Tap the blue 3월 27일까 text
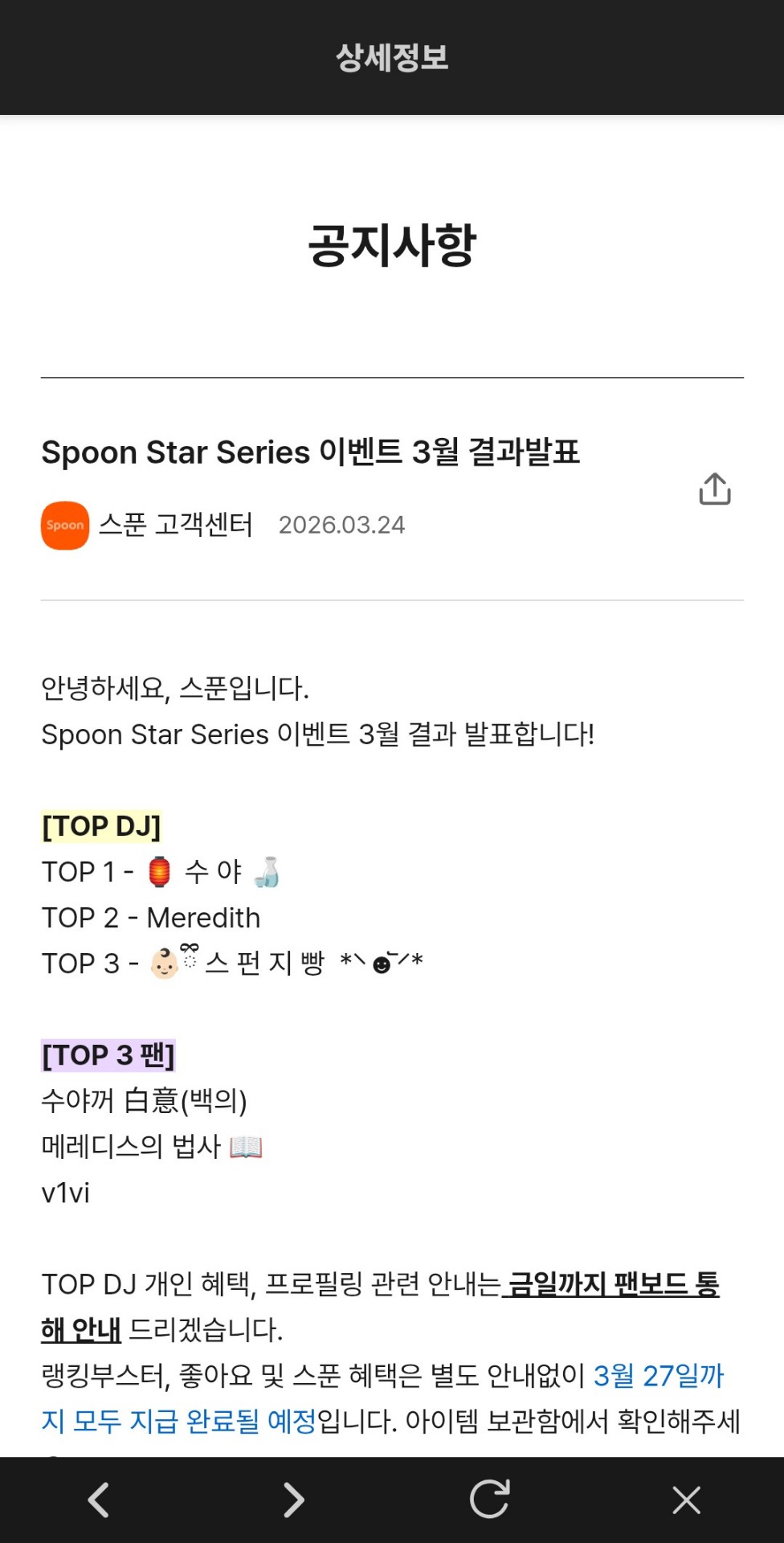Viewport: 784px width, 1543px height. click(659, 1376)
